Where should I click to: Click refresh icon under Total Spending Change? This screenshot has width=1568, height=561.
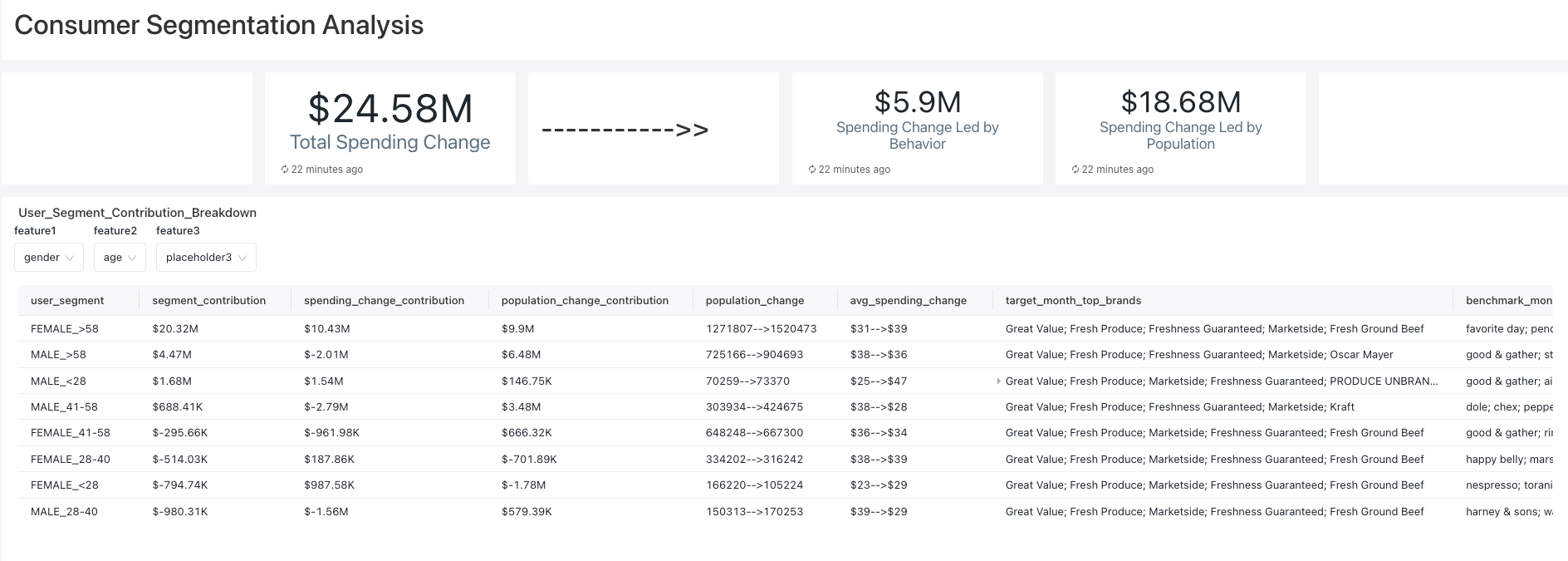click(285, 170)
